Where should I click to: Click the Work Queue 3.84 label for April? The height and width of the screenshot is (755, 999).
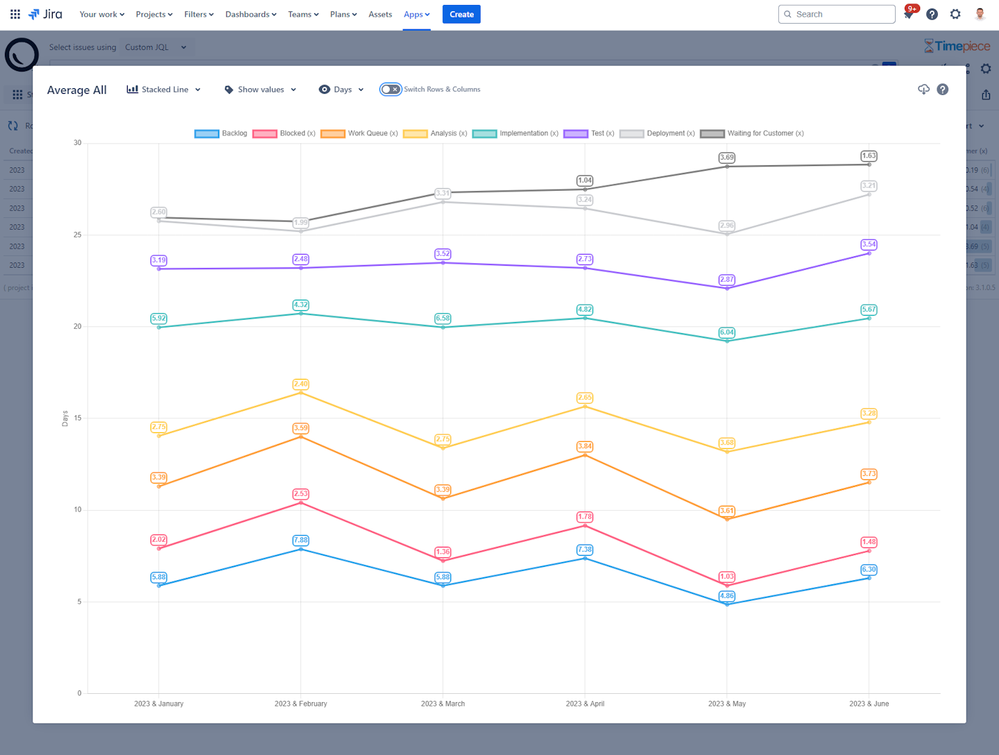click(x=585, y=446)
